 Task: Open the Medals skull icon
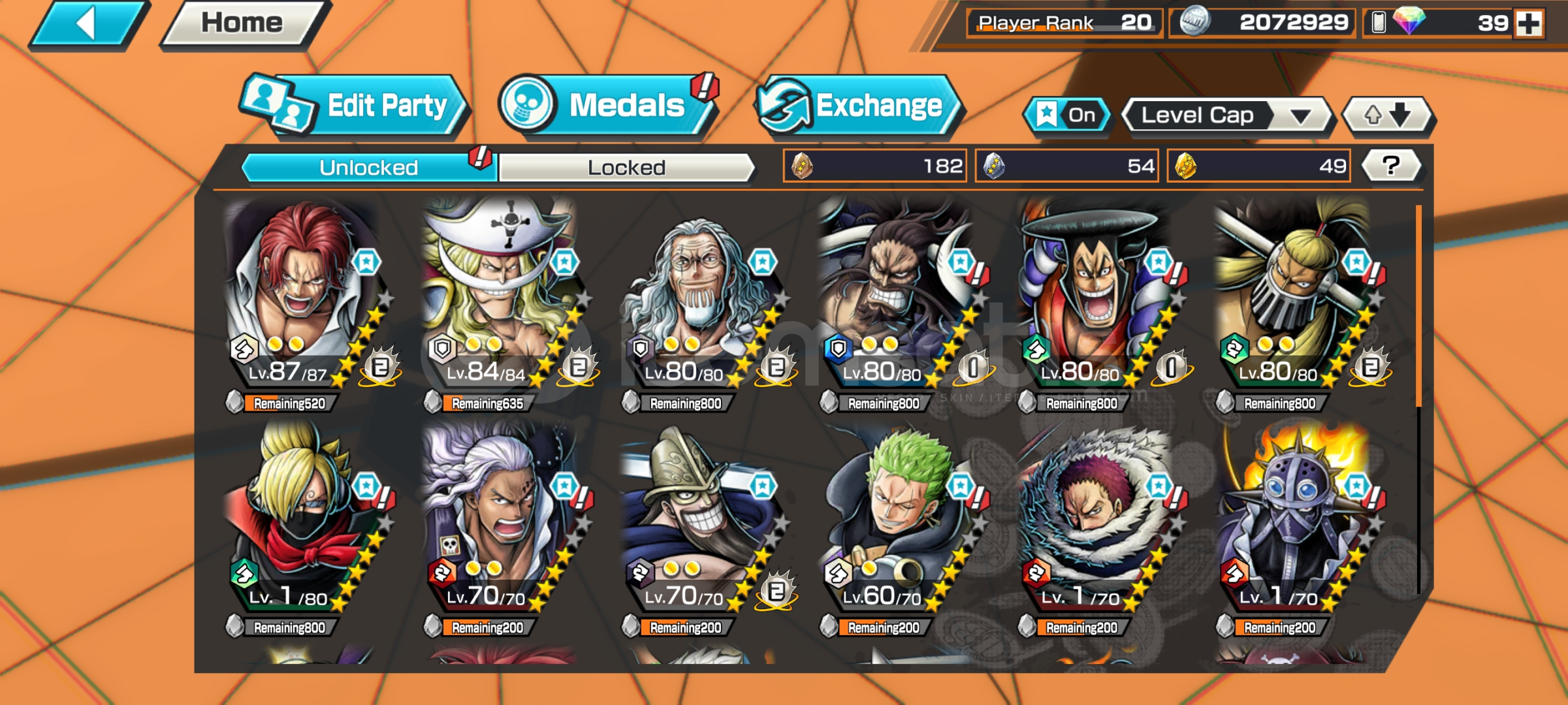526,105
